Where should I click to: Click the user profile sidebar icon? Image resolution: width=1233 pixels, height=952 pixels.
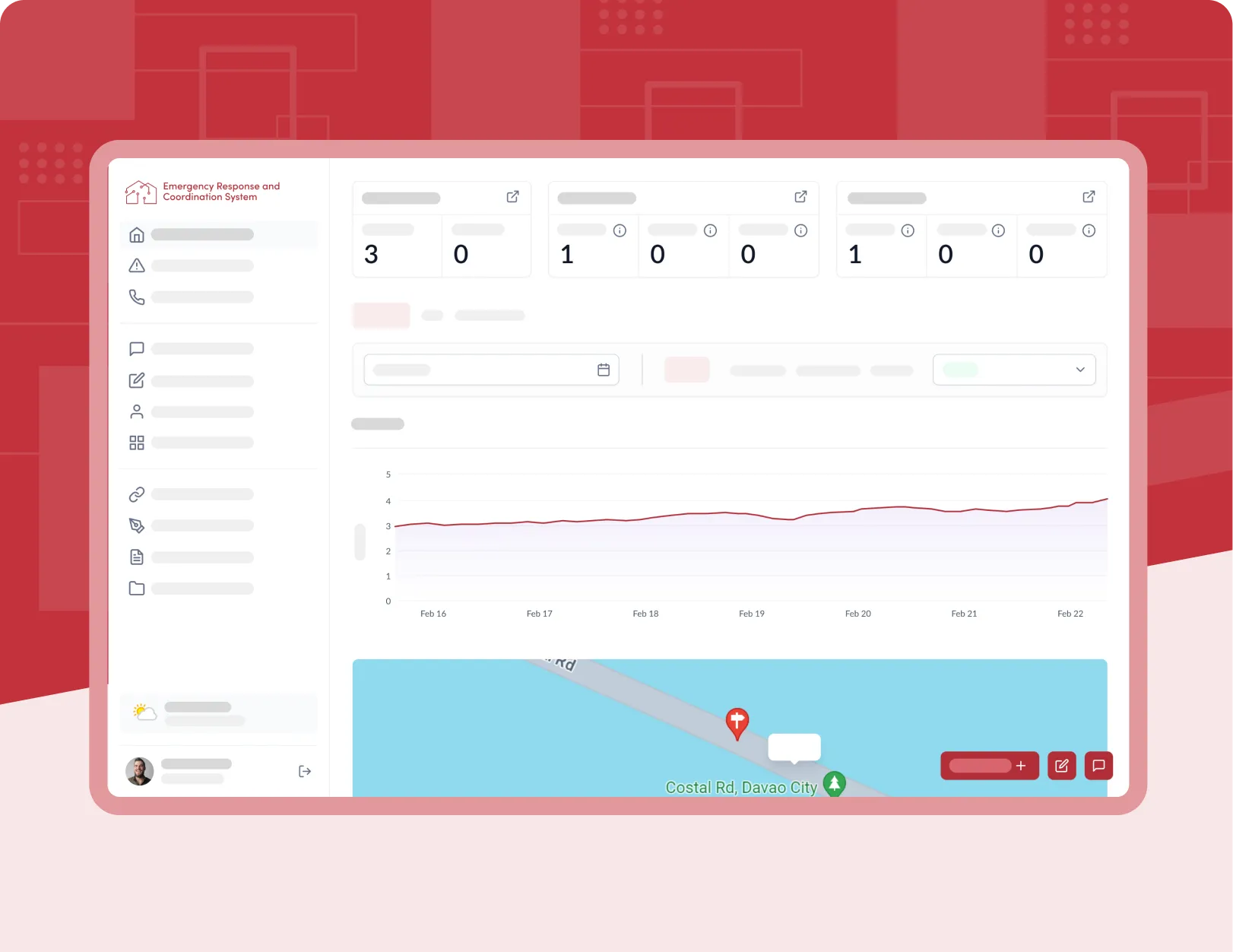pos(137,411)
